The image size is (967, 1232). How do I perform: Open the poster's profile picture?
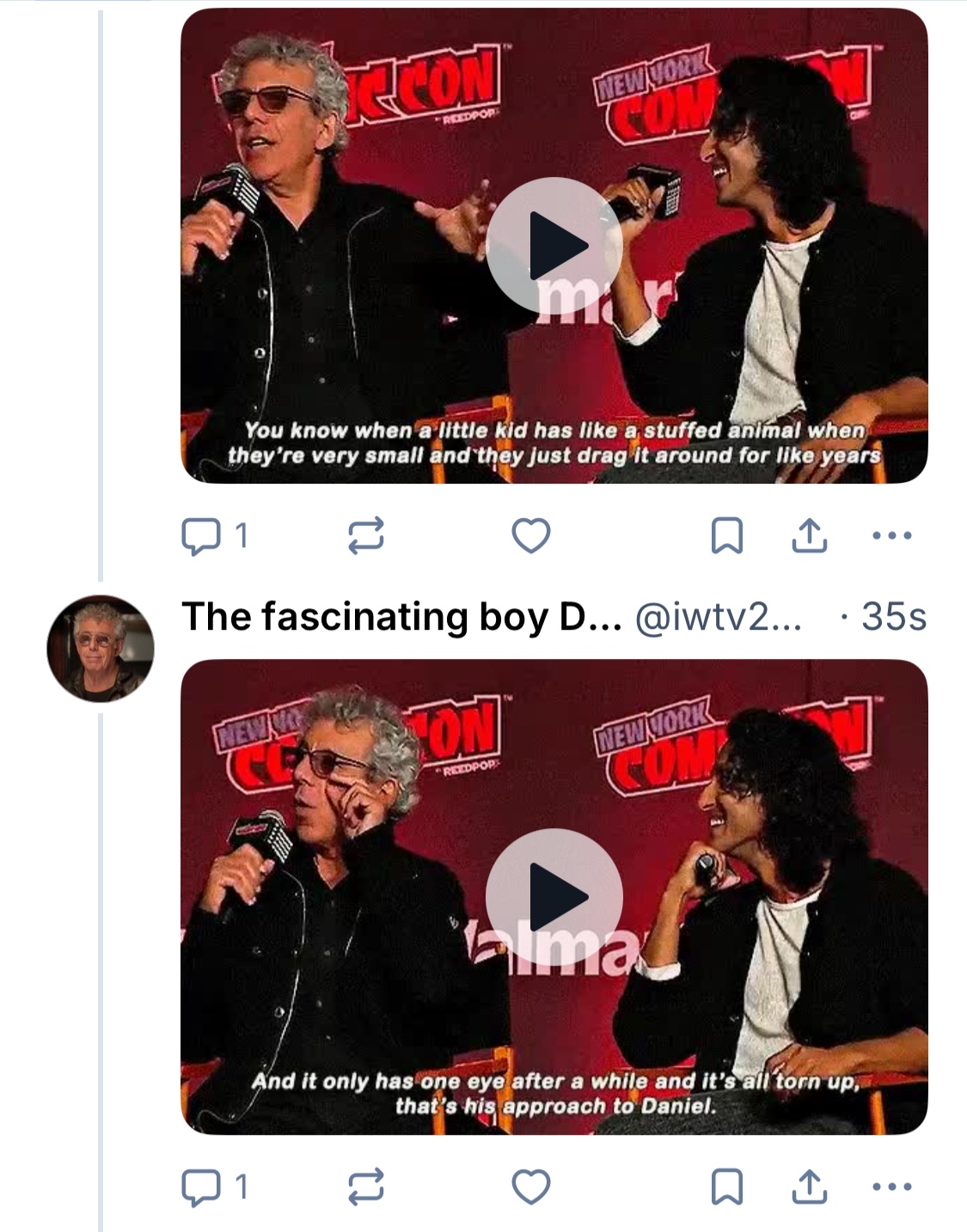click(x=101, y=649)
